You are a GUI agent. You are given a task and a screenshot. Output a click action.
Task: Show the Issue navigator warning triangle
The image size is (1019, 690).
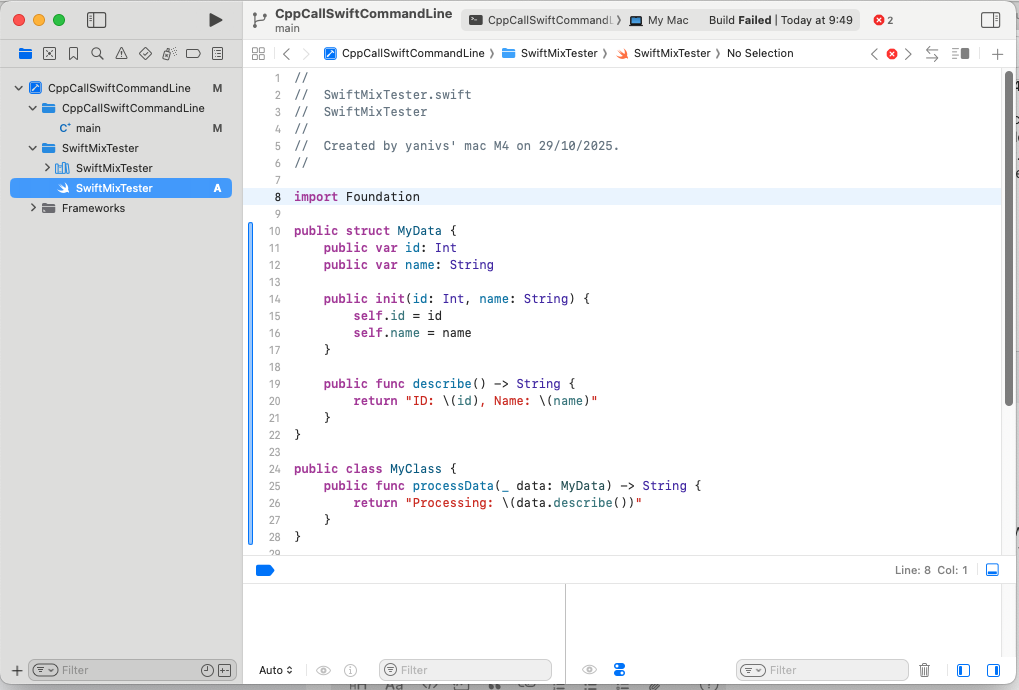121,53
